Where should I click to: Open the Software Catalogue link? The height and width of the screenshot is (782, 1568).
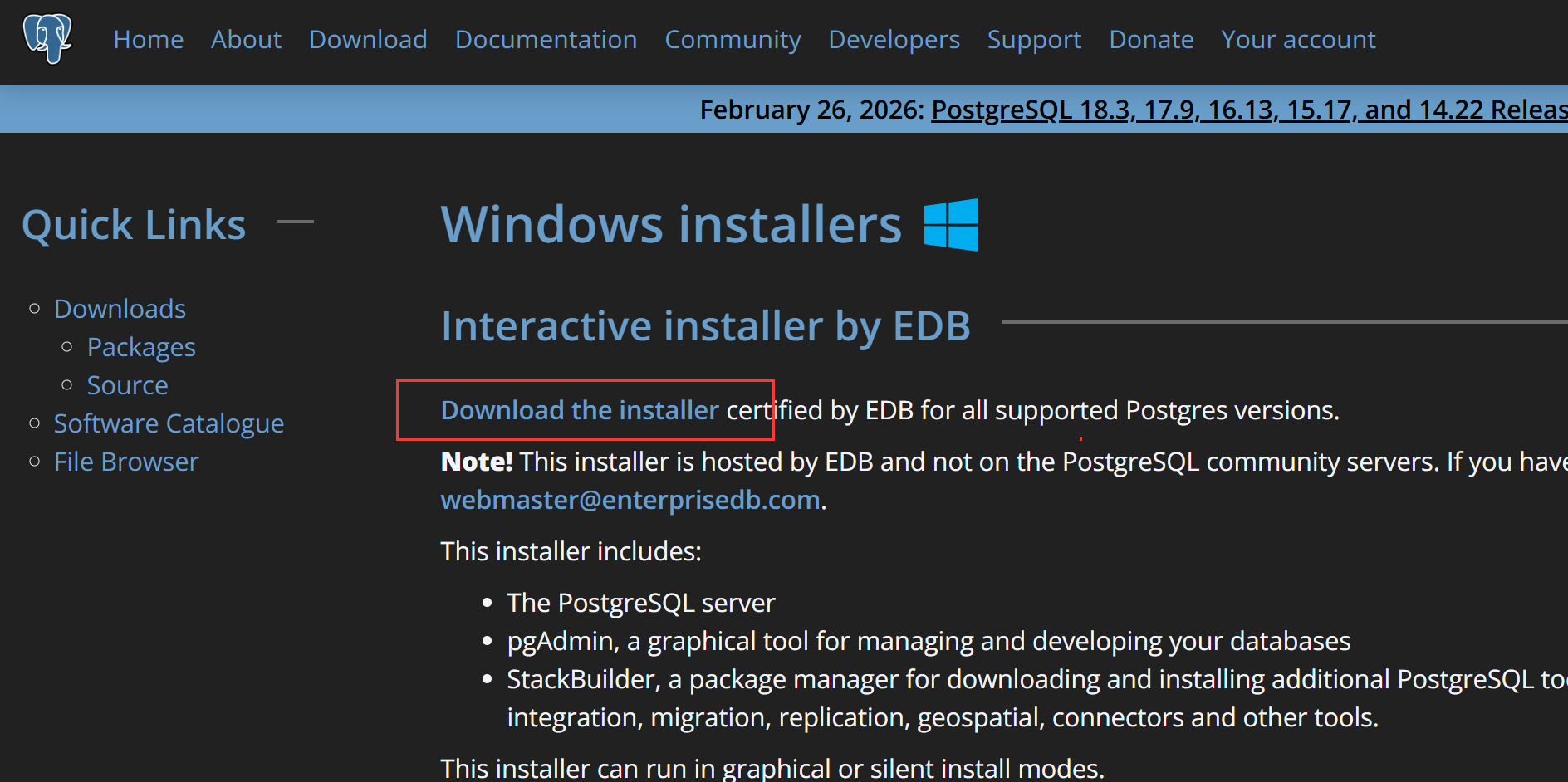(x=169, y=423)
